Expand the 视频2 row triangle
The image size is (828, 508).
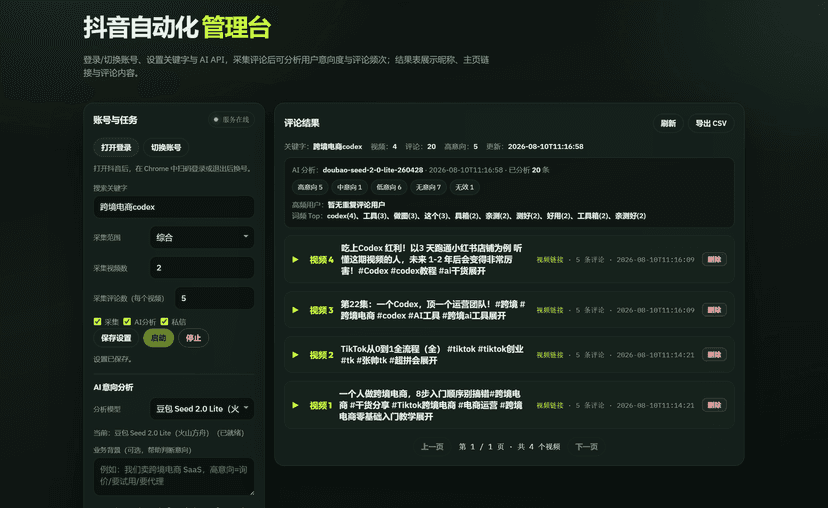click(x=296, y=355)
